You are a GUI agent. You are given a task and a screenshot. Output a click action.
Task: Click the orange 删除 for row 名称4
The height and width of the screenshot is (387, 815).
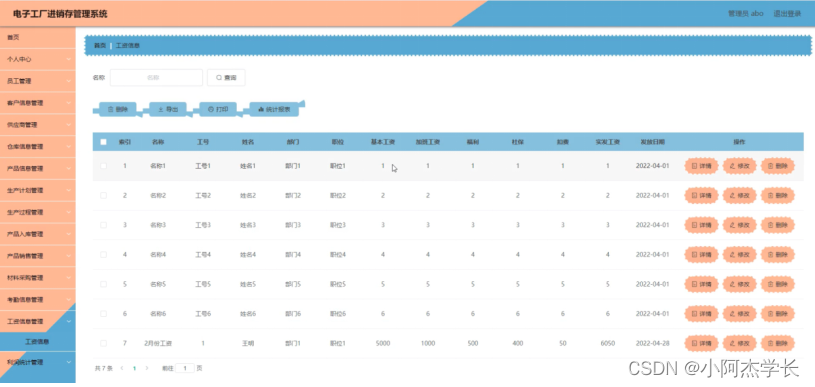(778, 255)
